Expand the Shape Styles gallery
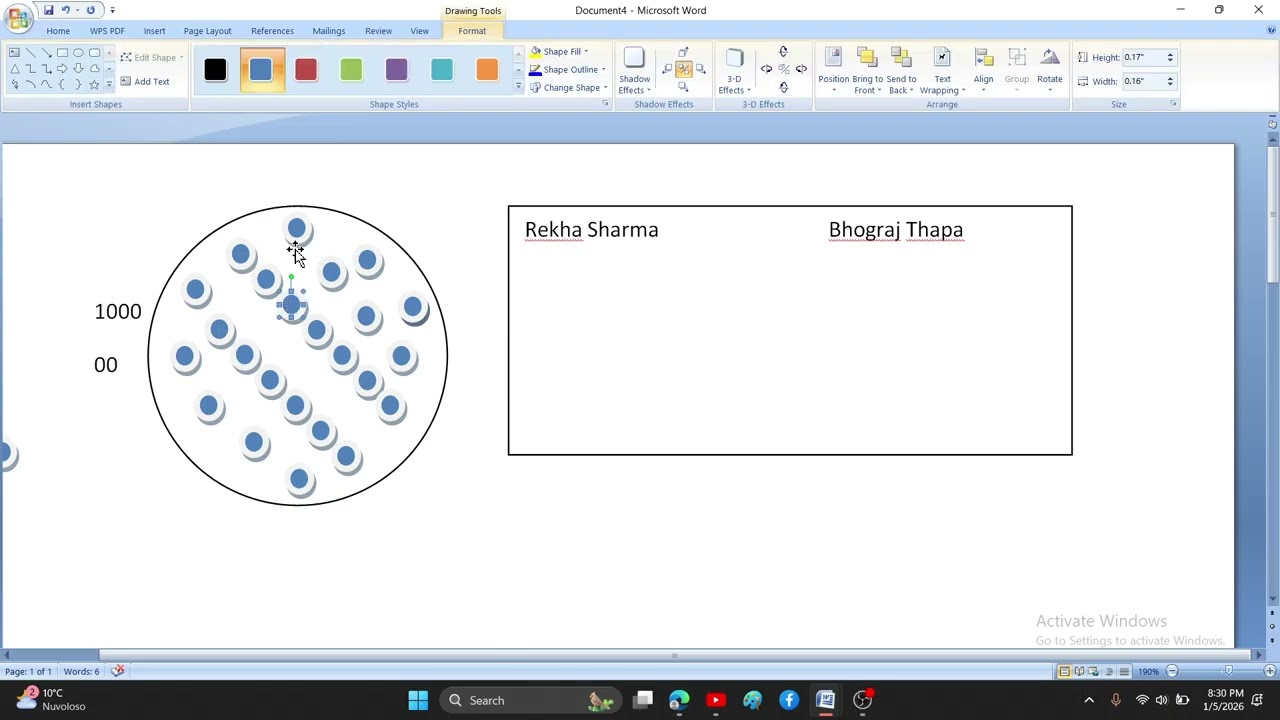 point(518,86)
